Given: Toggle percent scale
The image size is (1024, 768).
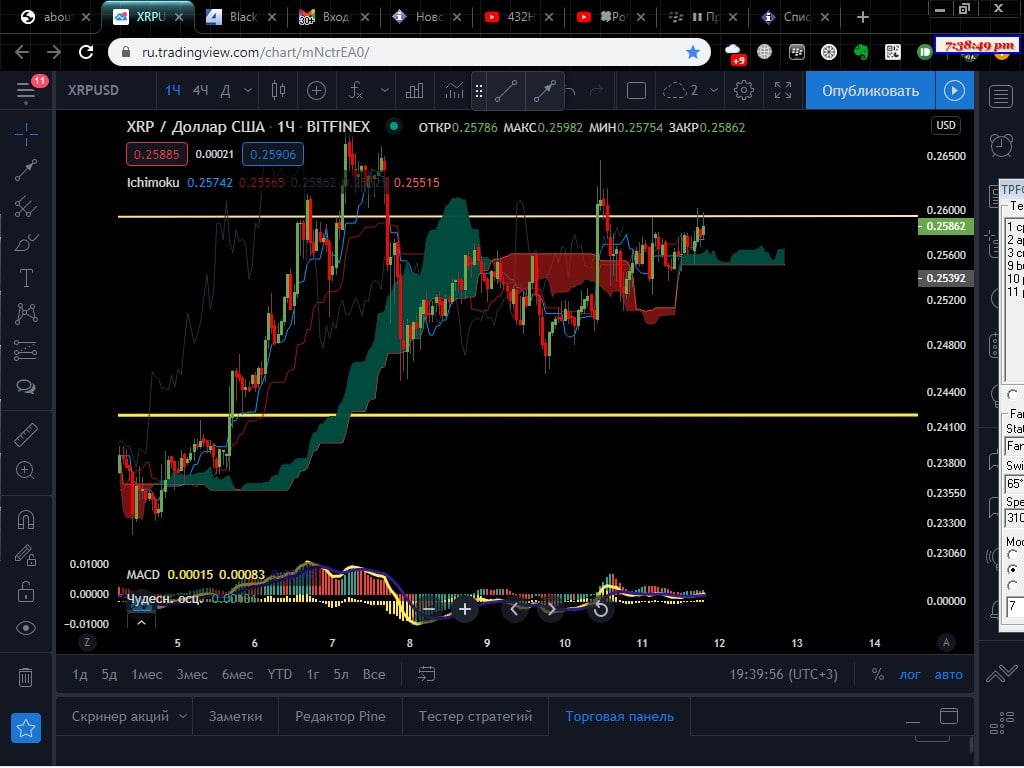Looking at the screenshot, I should [x=877, y=675].
